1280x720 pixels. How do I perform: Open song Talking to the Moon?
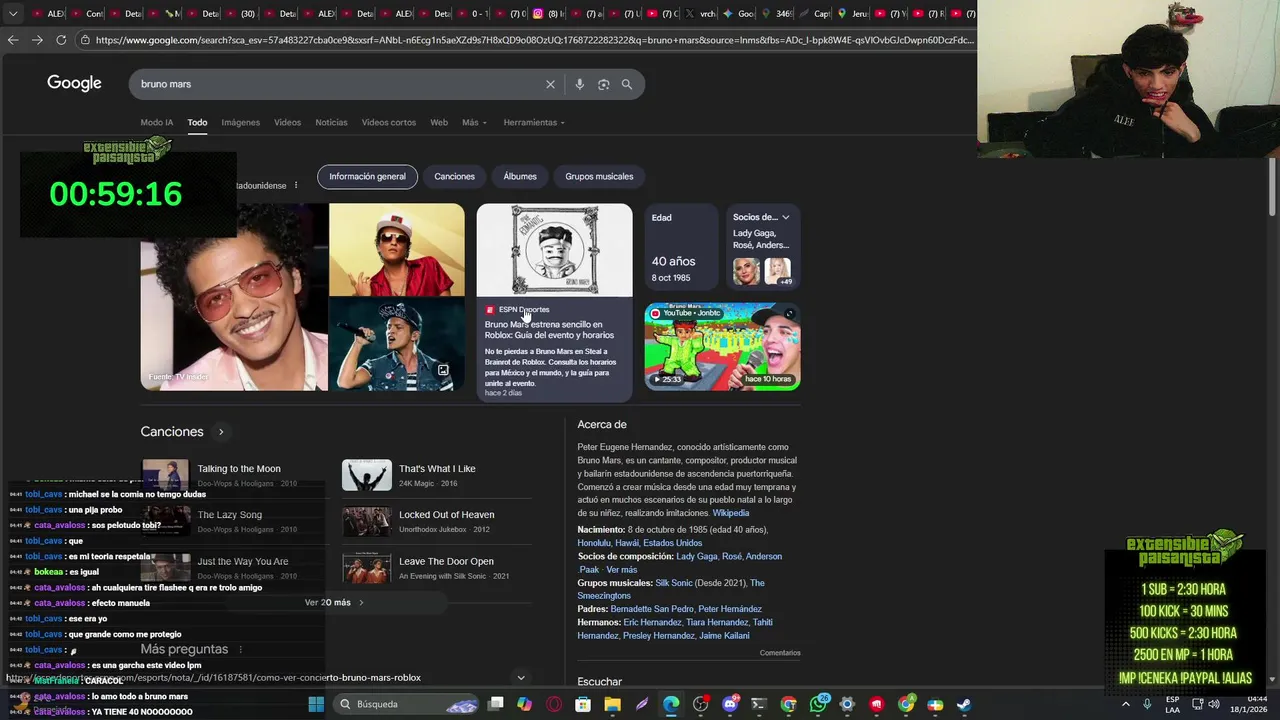[x=239, y=469]
